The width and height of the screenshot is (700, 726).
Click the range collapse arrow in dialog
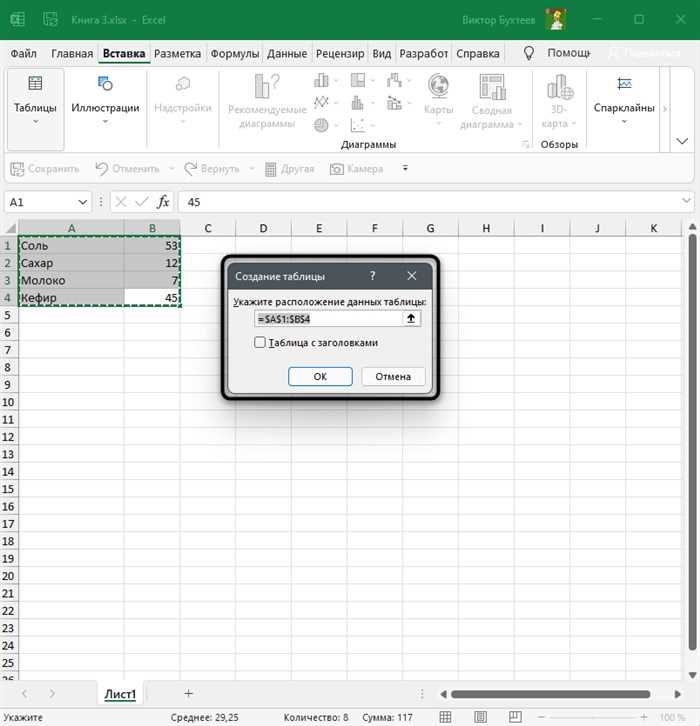tap(411, 319)
